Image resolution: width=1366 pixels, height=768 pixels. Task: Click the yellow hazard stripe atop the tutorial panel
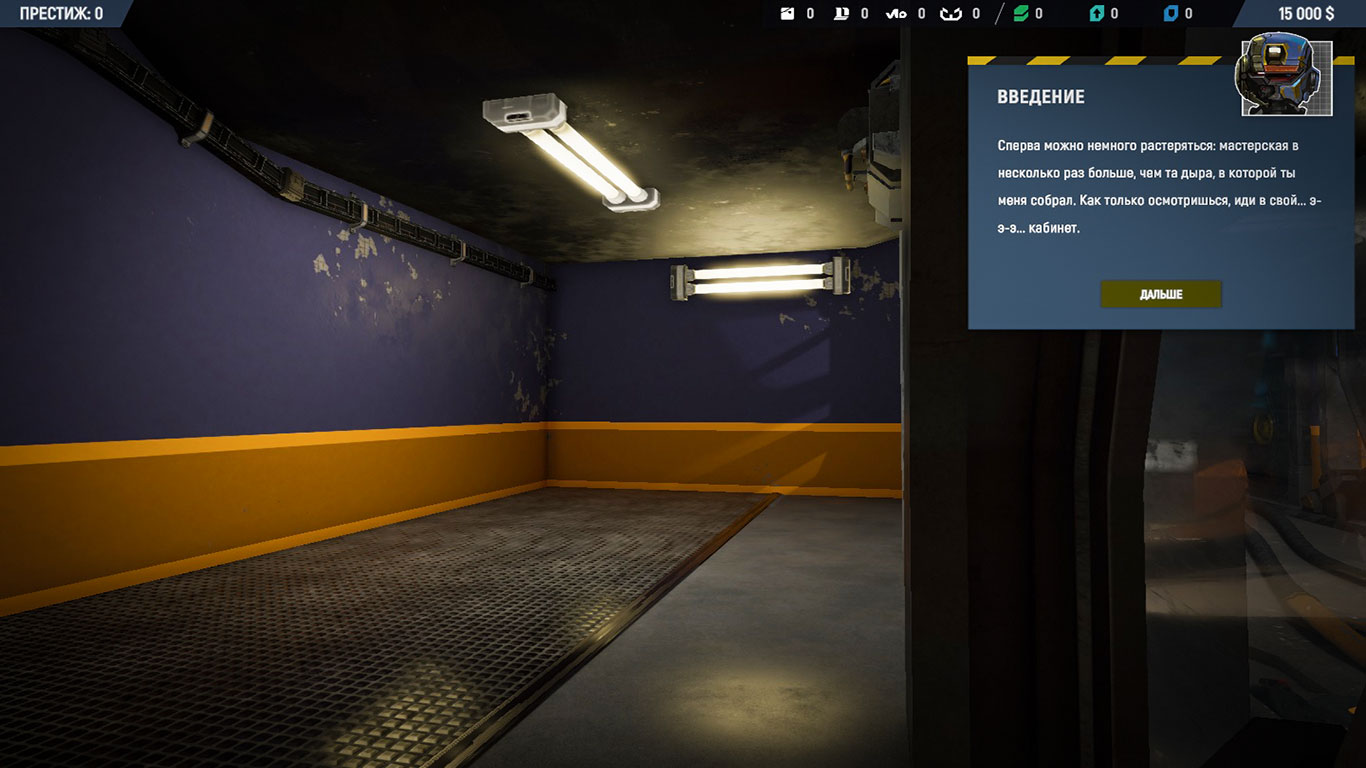[1100, 61]
